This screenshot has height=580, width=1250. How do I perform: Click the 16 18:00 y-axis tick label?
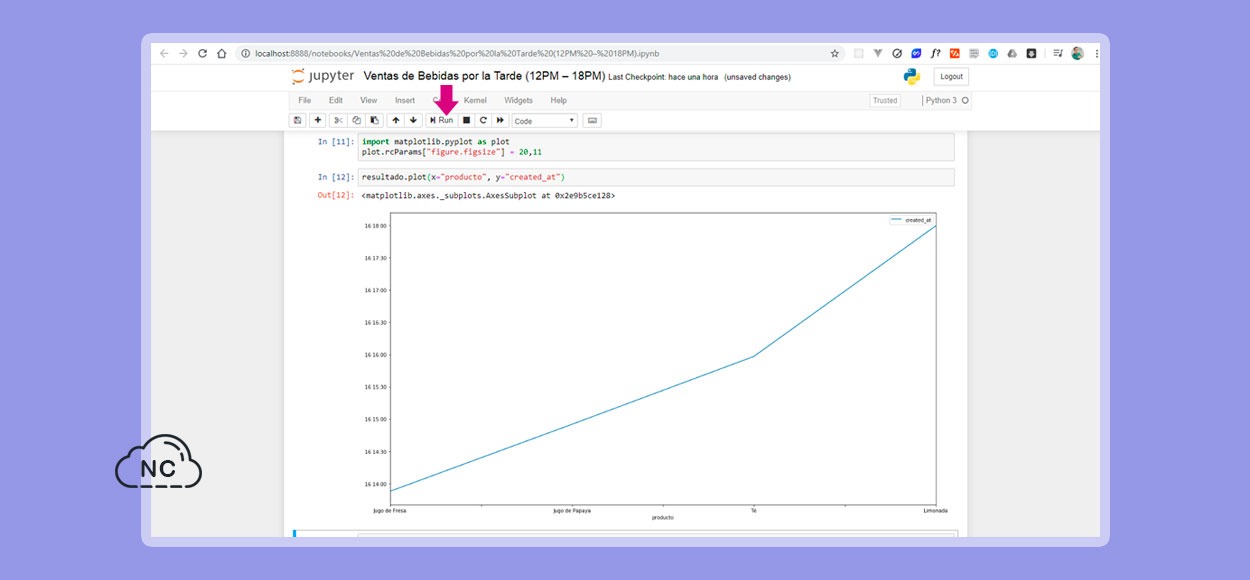(375, 226)
